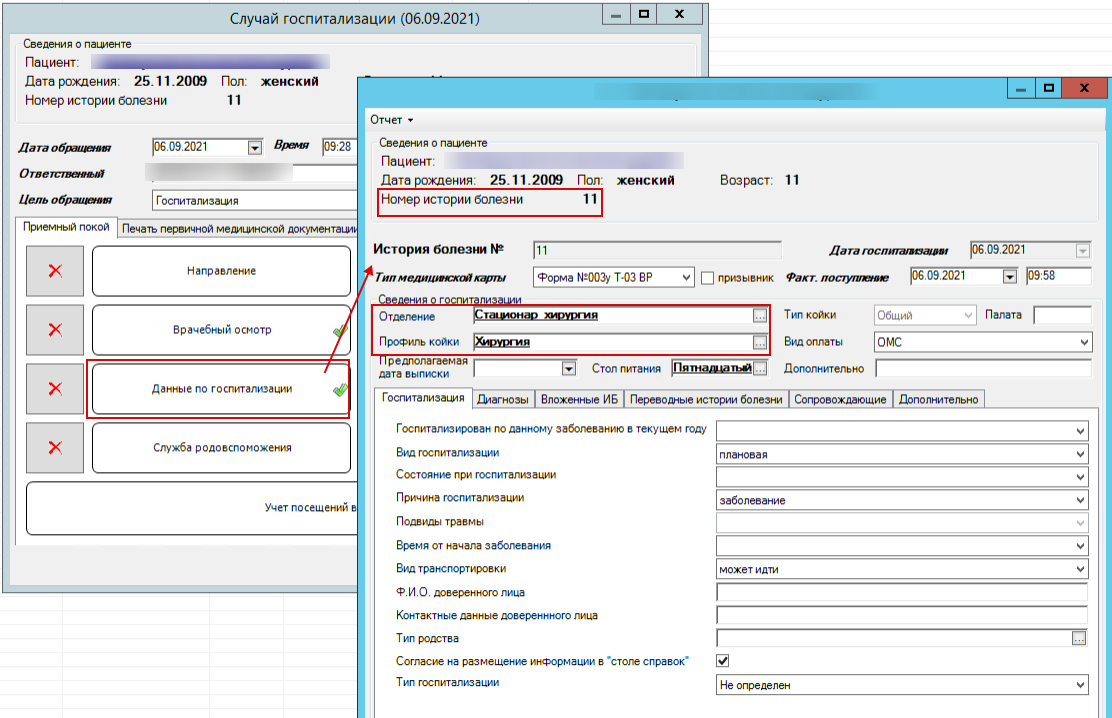Expand Госпитализирован по данному заболеванию dropdown
1112x718 pixels.
click(1080, 431)
